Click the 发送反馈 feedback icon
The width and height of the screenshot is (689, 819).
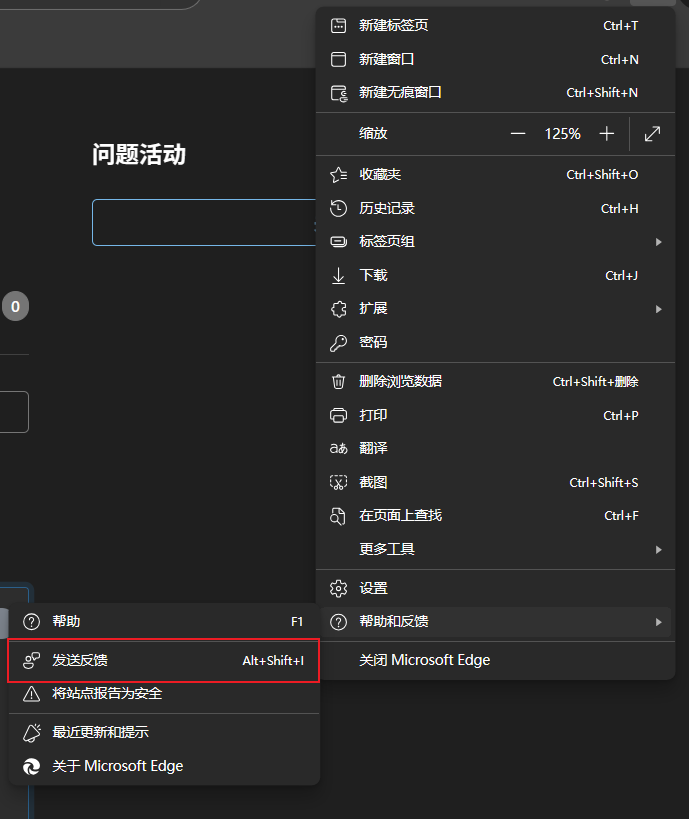click(x=31, y=661)
